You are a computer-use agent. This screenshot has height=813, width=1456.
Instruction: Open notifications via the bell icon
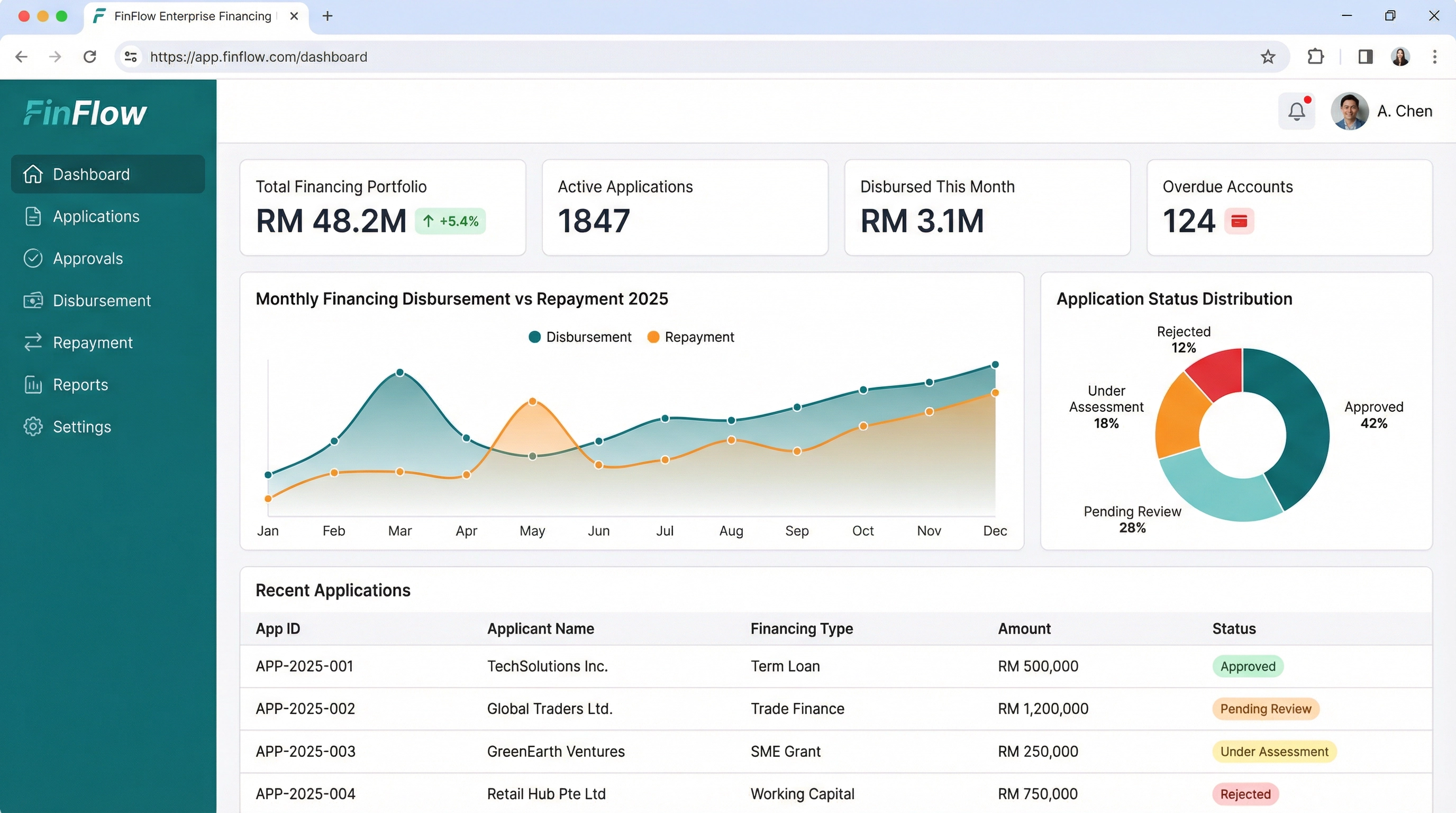[1297, 111]
